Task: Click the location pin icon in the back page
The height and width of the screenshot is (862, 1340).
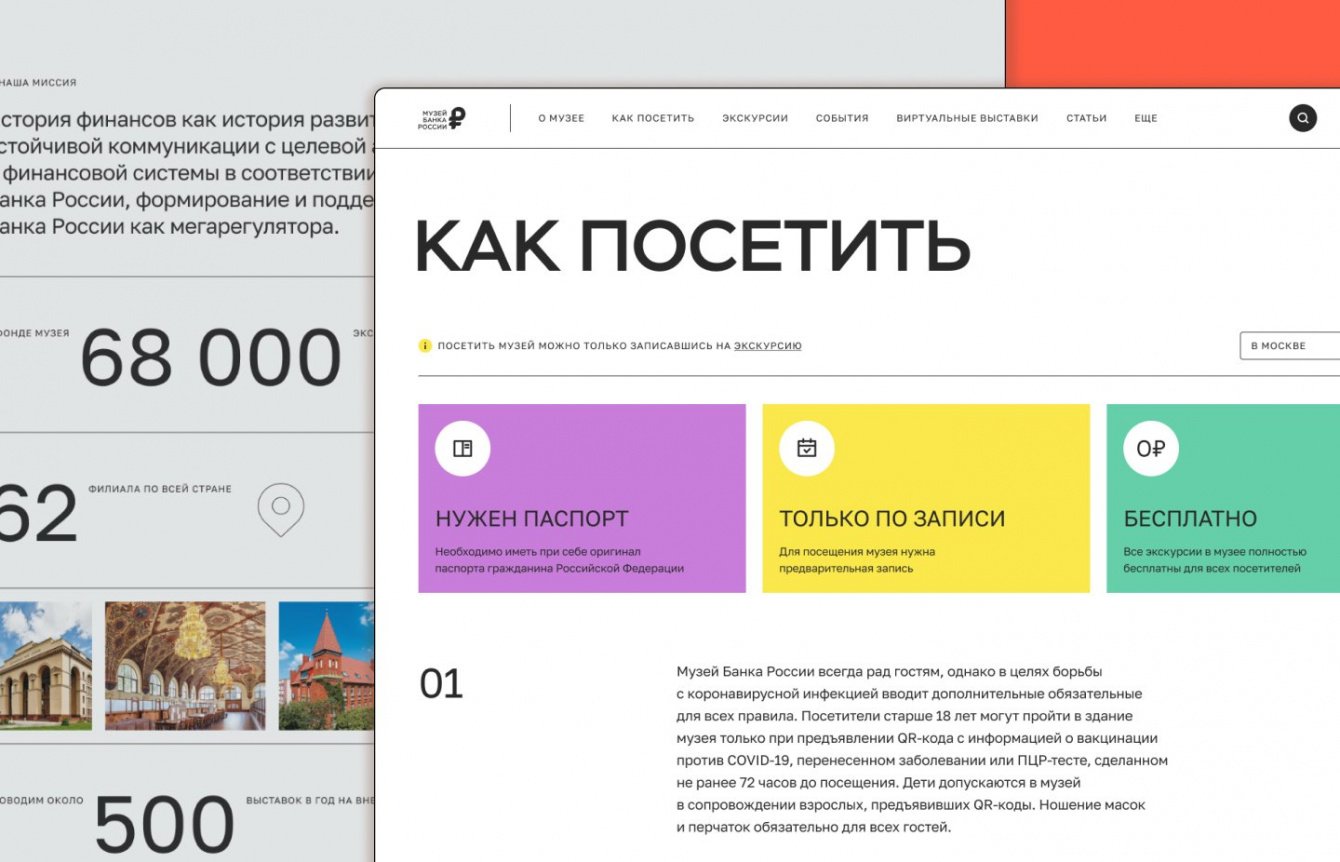Action: 281,509
